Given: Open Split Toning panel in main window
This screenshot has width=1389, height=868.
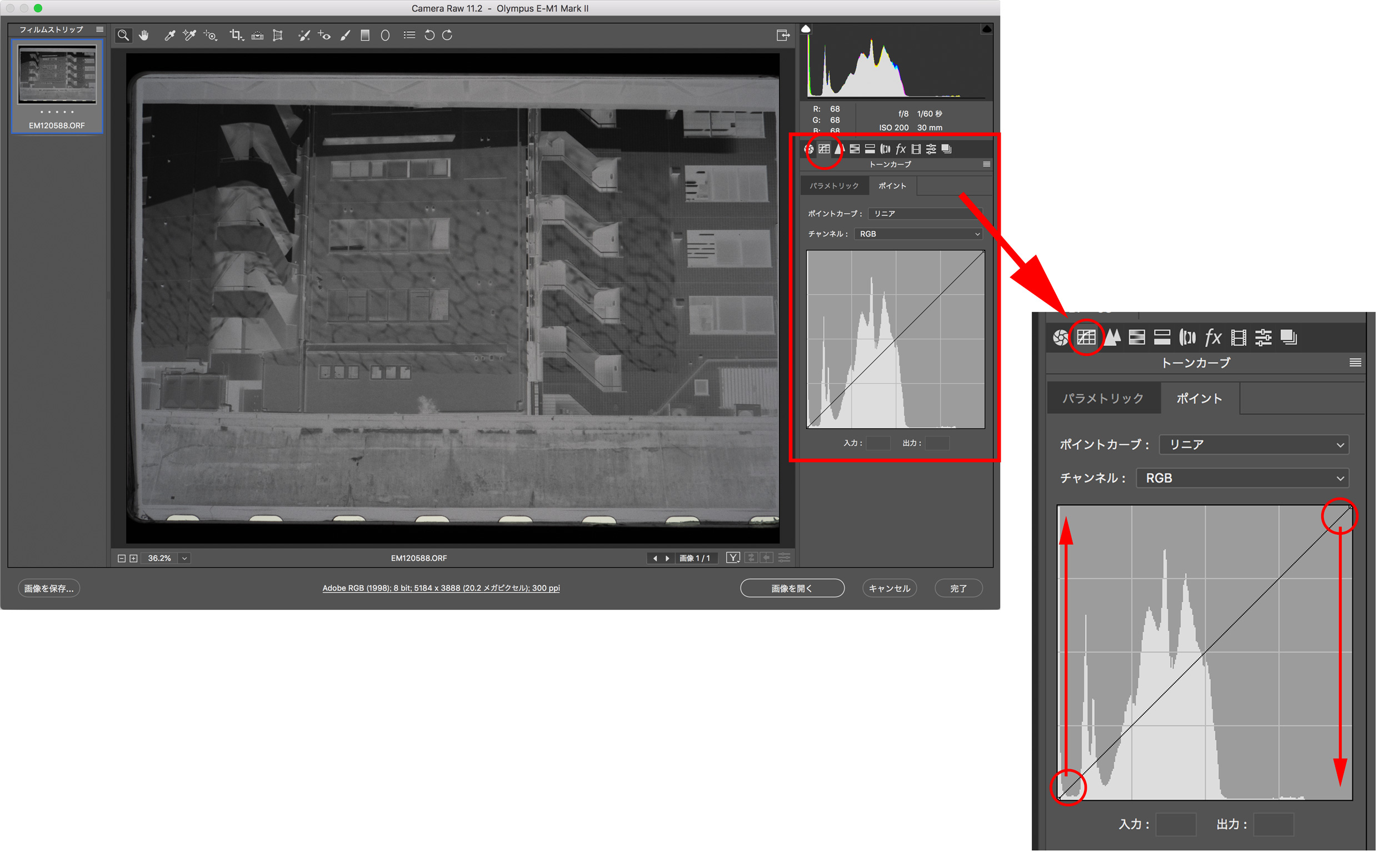Looking at the screenshot, I should [x=870, y=149].
